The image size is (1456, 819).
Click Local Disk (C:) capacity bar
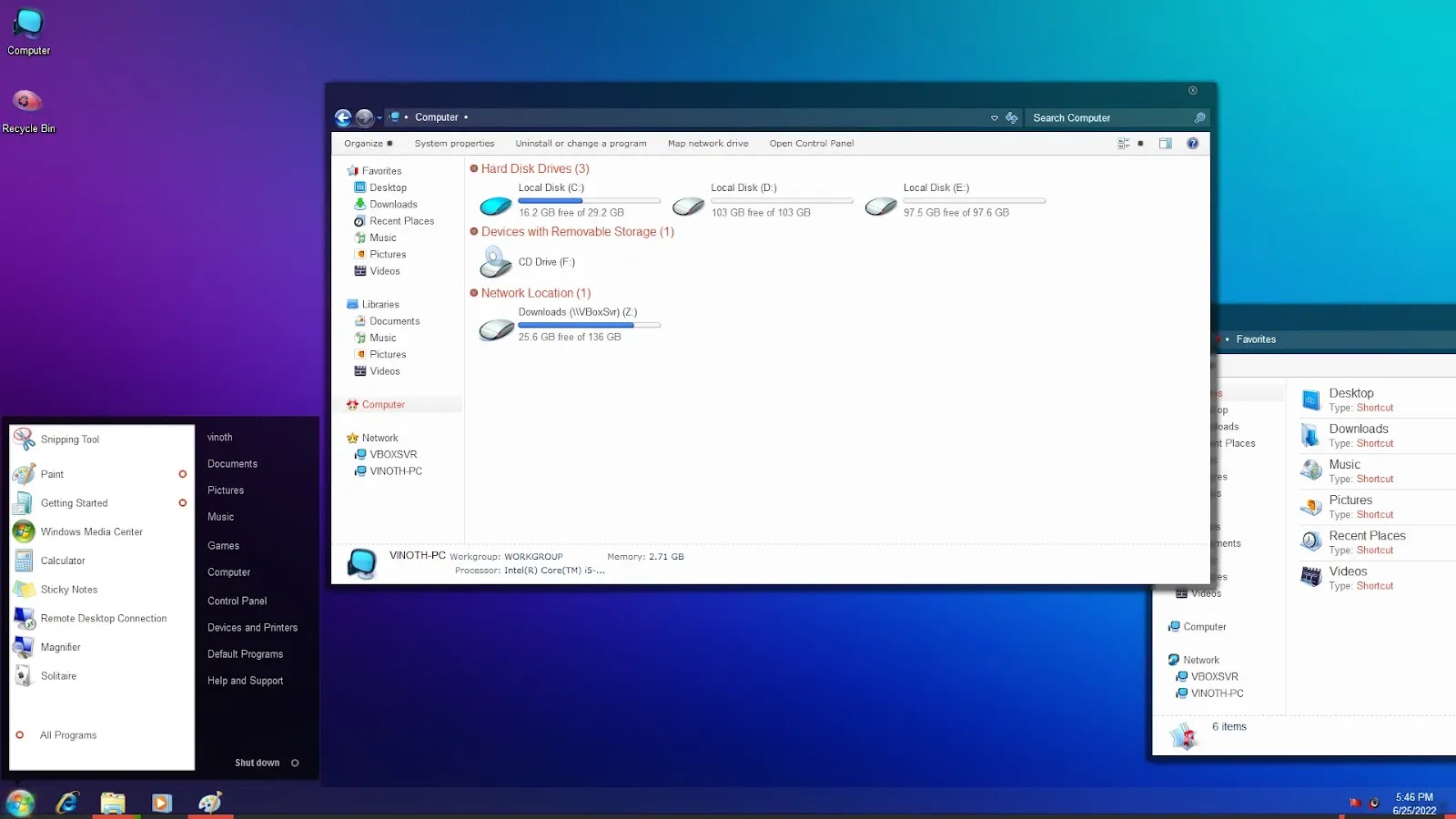pos(590,200)
